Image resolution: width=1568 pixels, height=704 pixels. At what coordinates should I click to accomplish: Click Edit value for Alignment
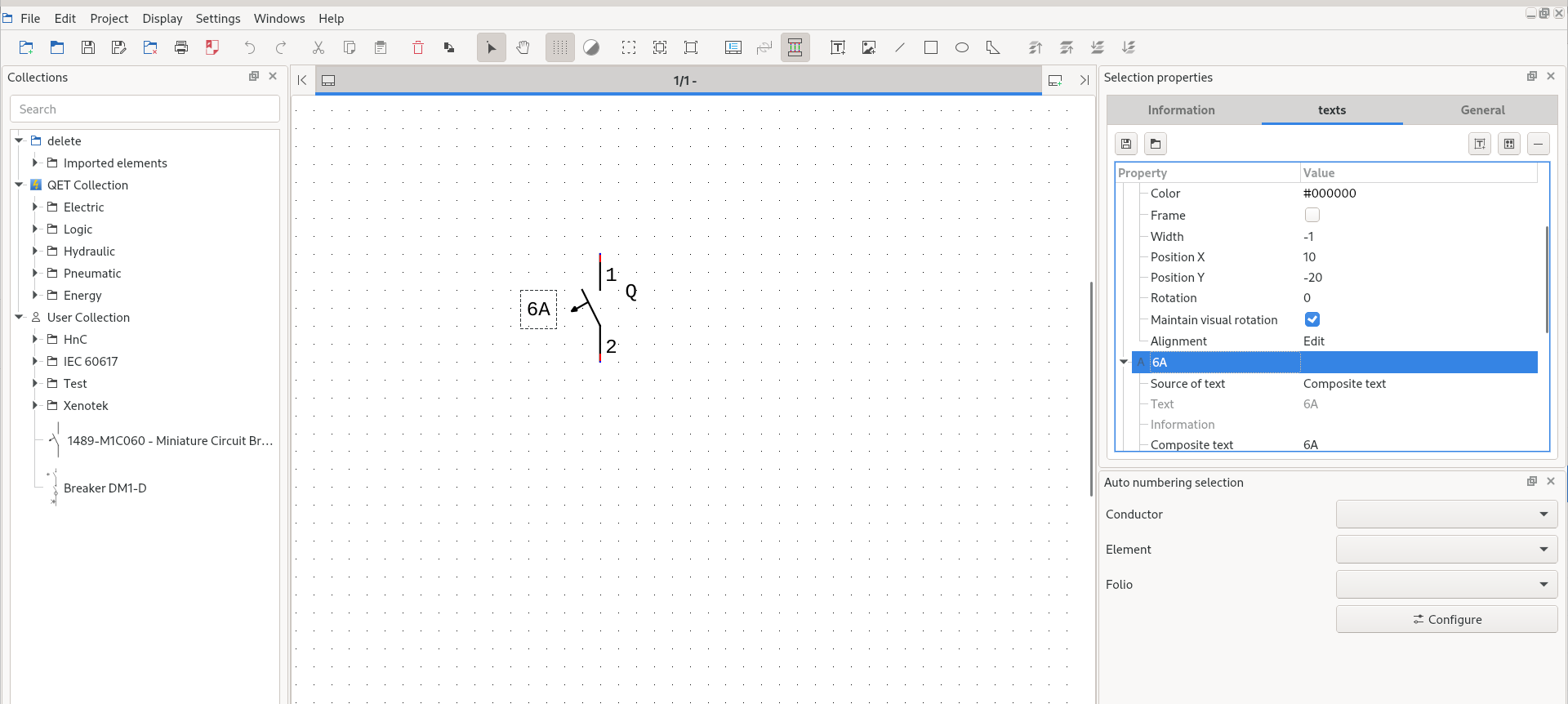point(1313,341)
